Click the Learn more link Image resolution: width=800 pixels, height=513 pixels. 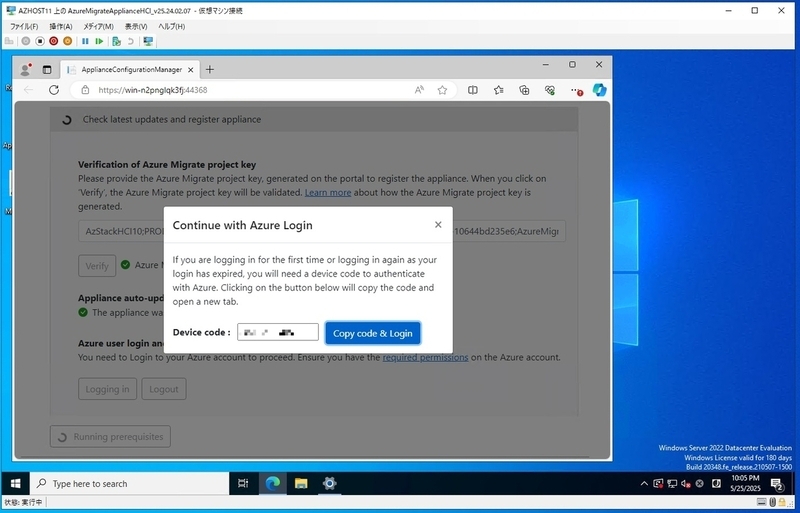point(328,192)
